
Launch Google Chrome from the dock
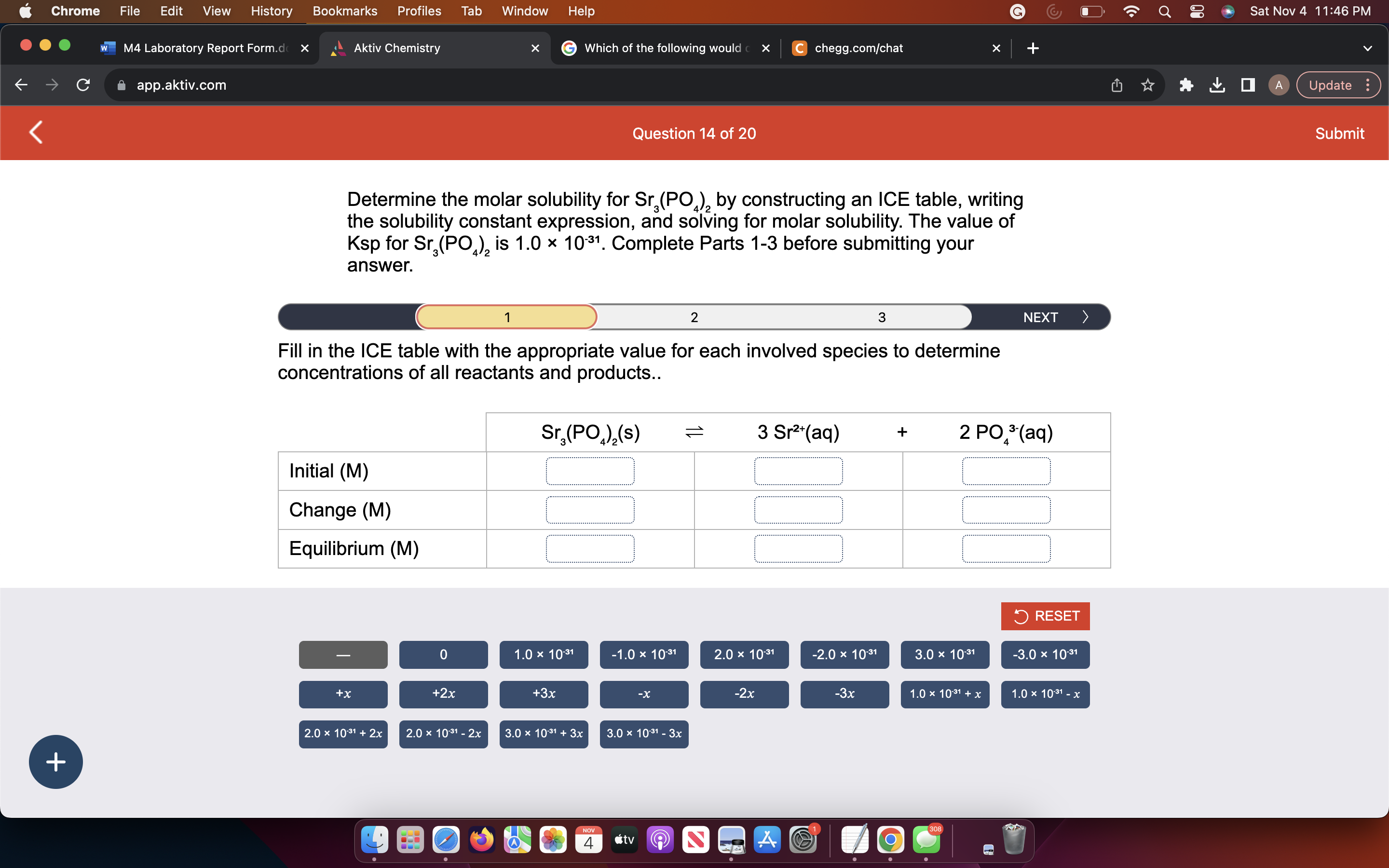(890, 839)
